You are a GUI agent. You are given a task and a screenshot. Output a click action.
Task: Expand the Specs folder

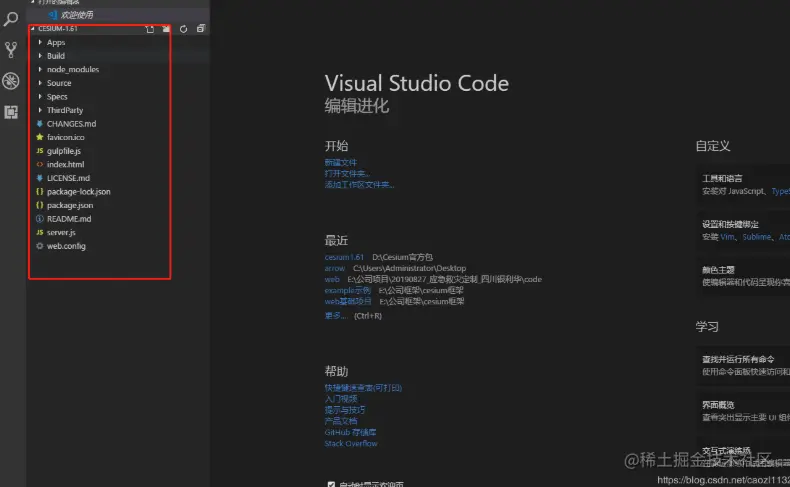(x=57, y=97)
